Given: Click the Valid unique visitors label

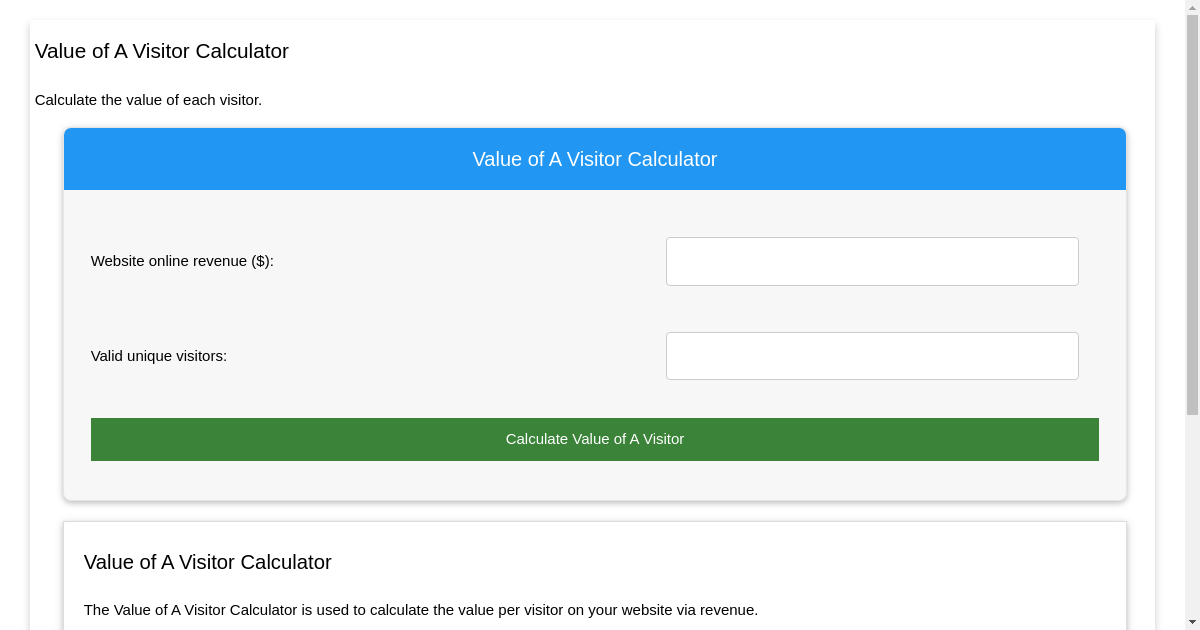Looking at the screenshot, I should (158, 355).
